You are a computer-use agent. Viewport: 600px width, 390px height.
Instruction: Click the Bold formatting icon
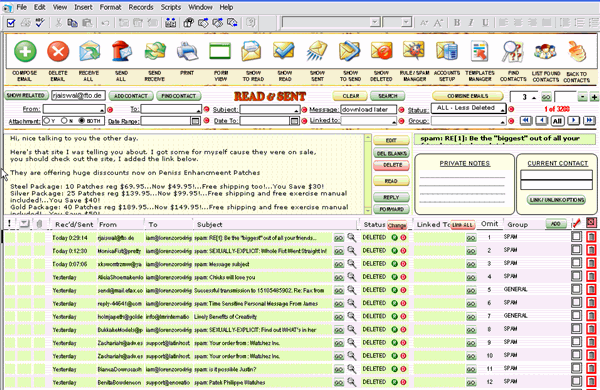[457, 23]
